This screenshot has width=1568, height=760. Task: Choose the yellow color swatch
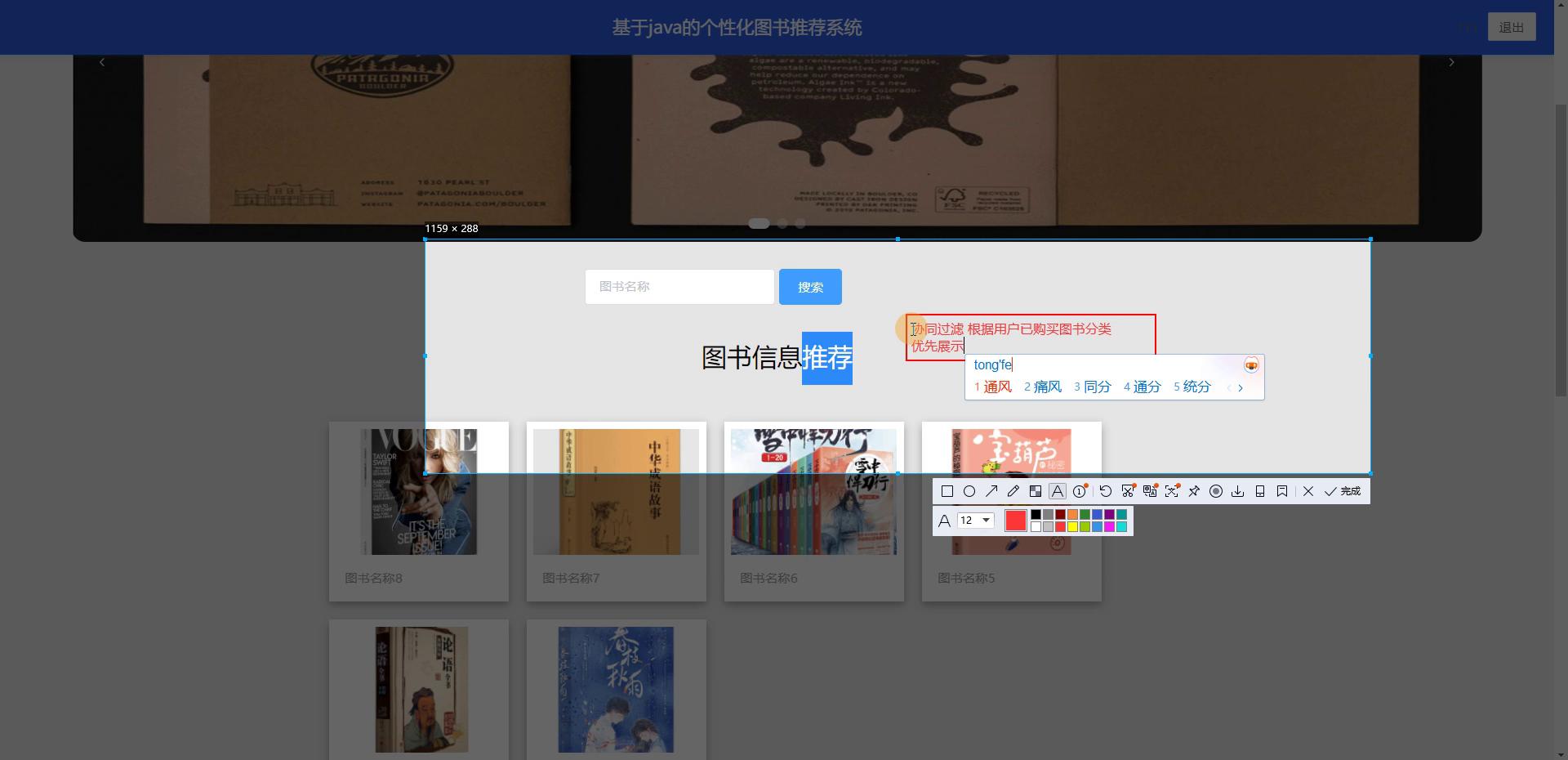click(1072, 527)
